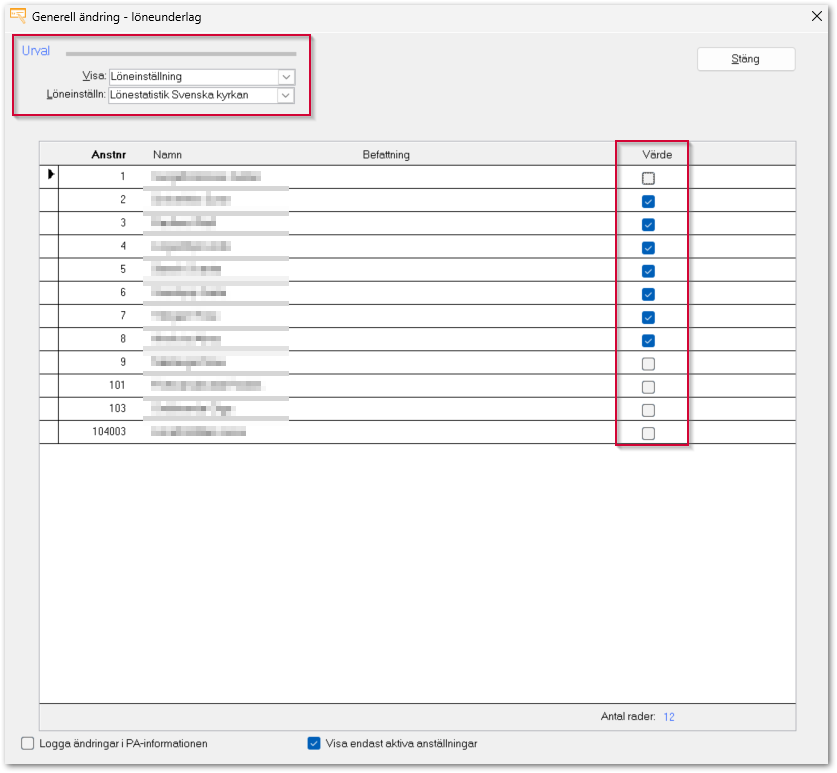The image size is (837, 773).
Task: Click Anstnr cell 5
Action: pos(123,269)
